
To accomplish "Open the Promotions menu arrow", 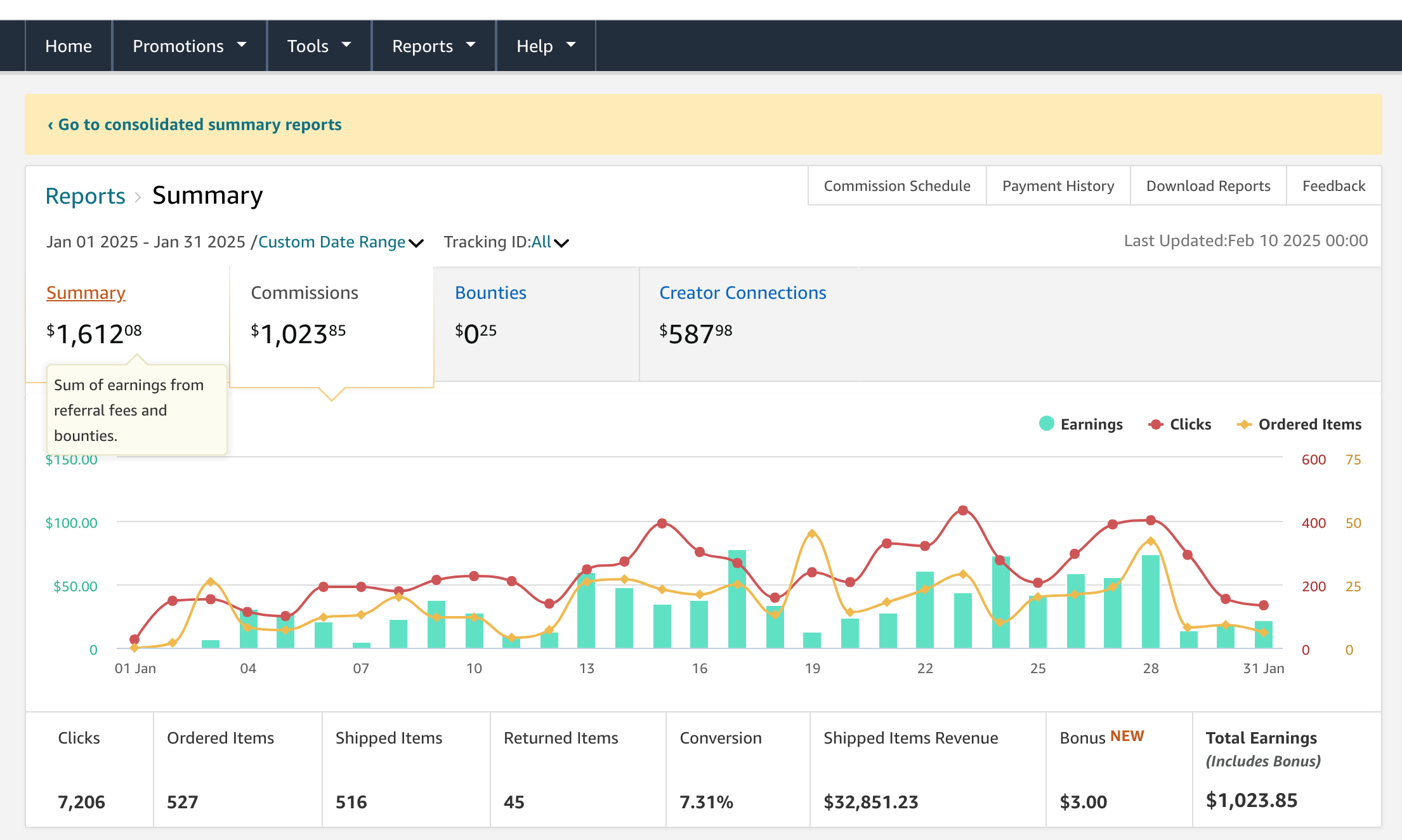I will tap(242, 45).
